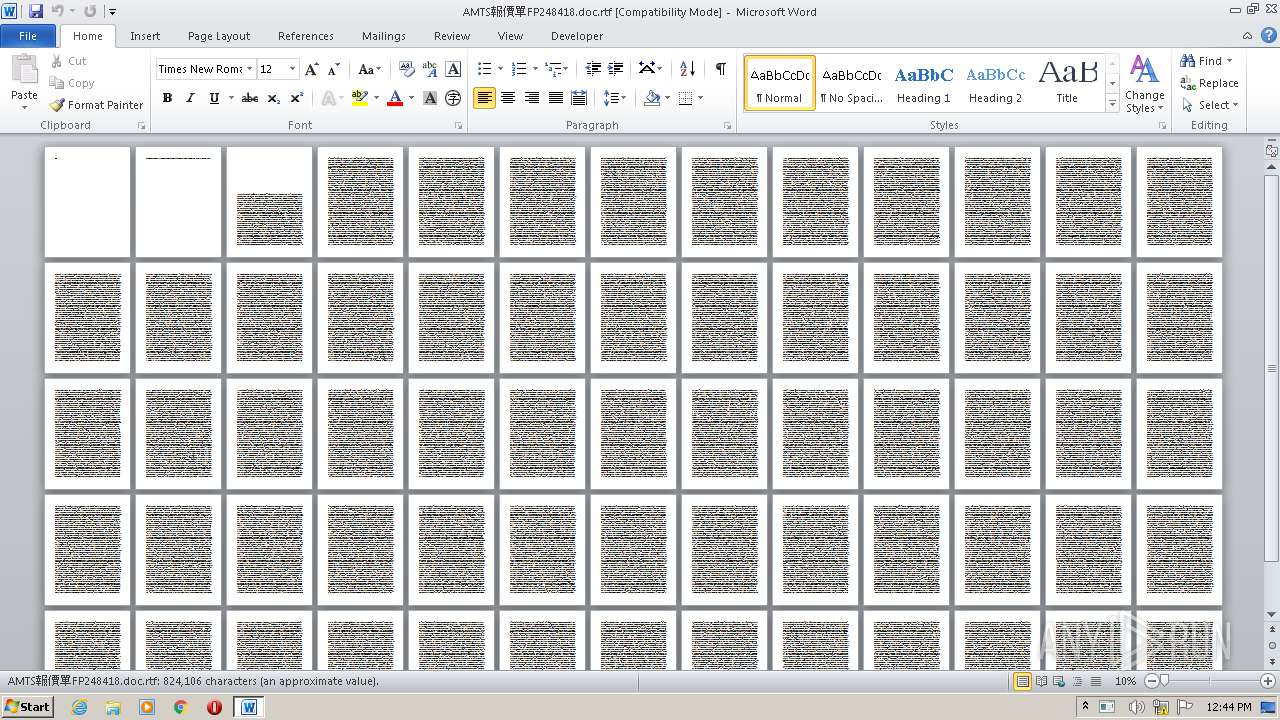Apply Center text alignment
This screenshot has width=1280, height=720.
[508, 98]
